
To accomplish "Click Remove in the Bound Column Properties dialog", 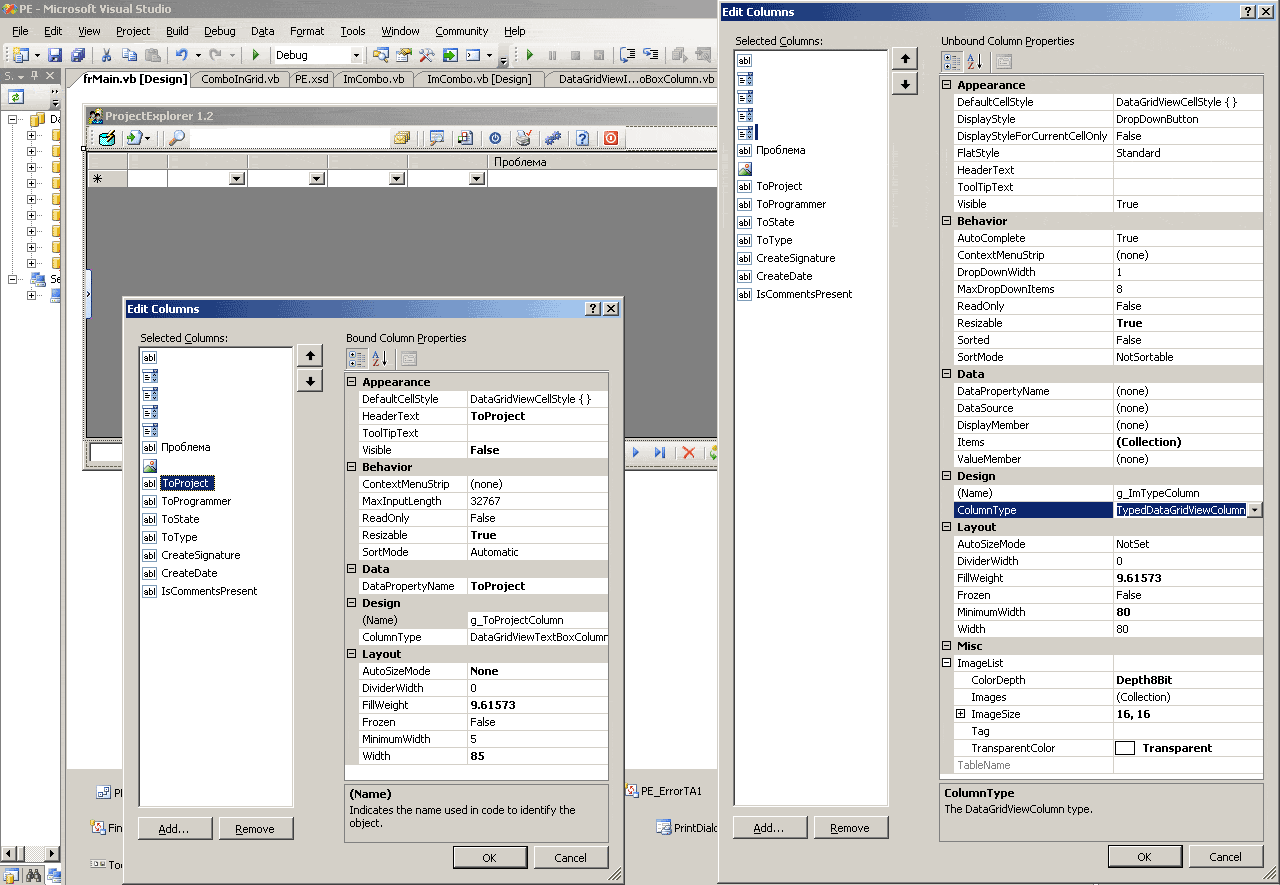I will [x=255, y=828].
